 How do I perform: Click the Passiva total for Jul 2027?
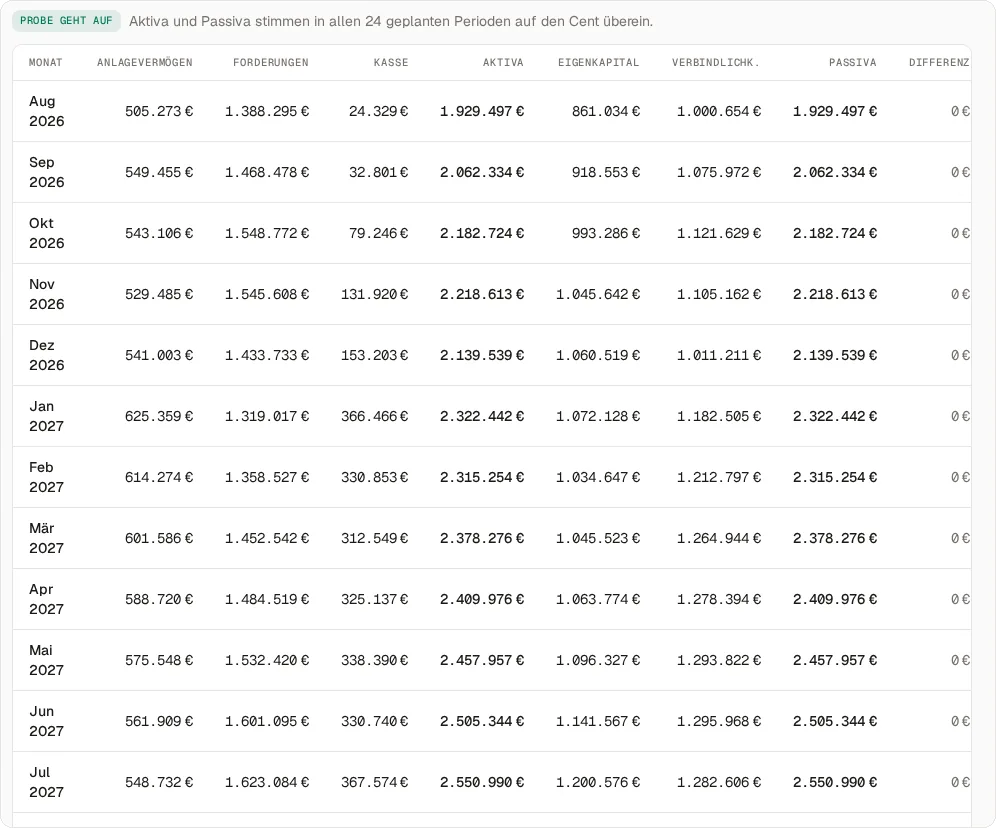[x=835, y=782]
